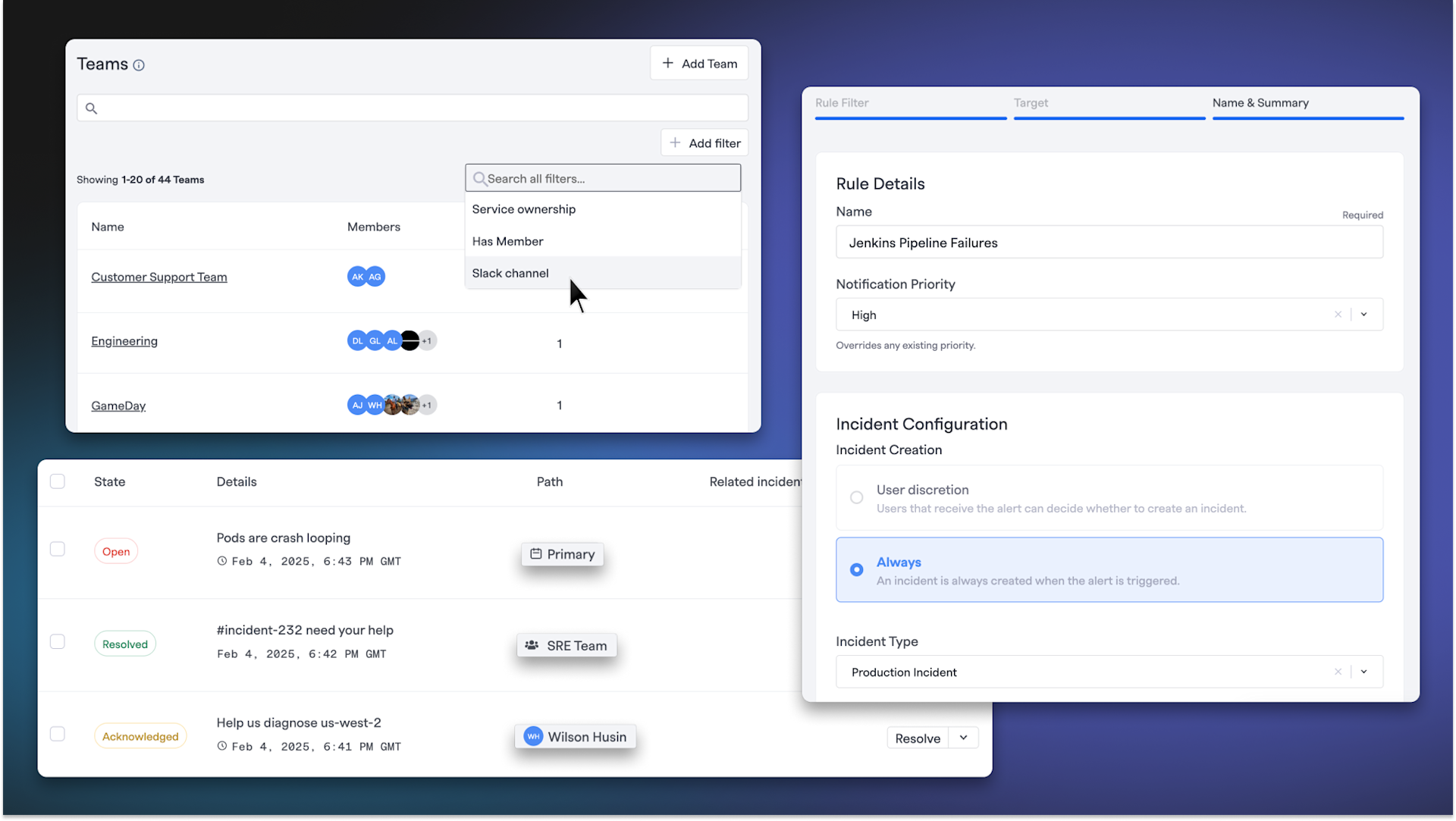The height and width of the screenshot is (821, 1456).
Task: Toggle the select-all checkbox beside State
Action: point(58,482)
